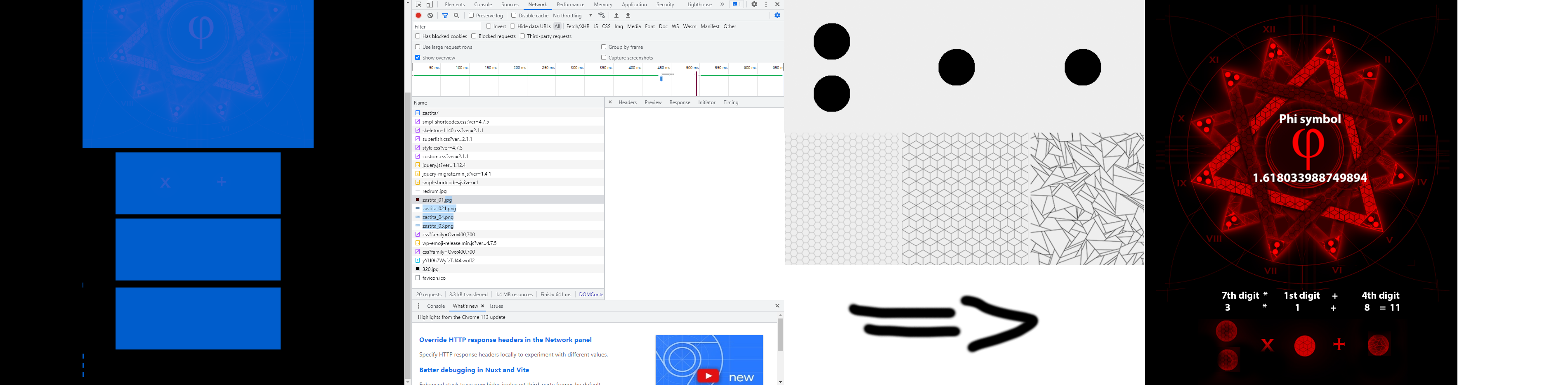1568x385 pixels.
Task: Open network conditions wifi icon
Action: pyautogui.click(x=601, y=15)
